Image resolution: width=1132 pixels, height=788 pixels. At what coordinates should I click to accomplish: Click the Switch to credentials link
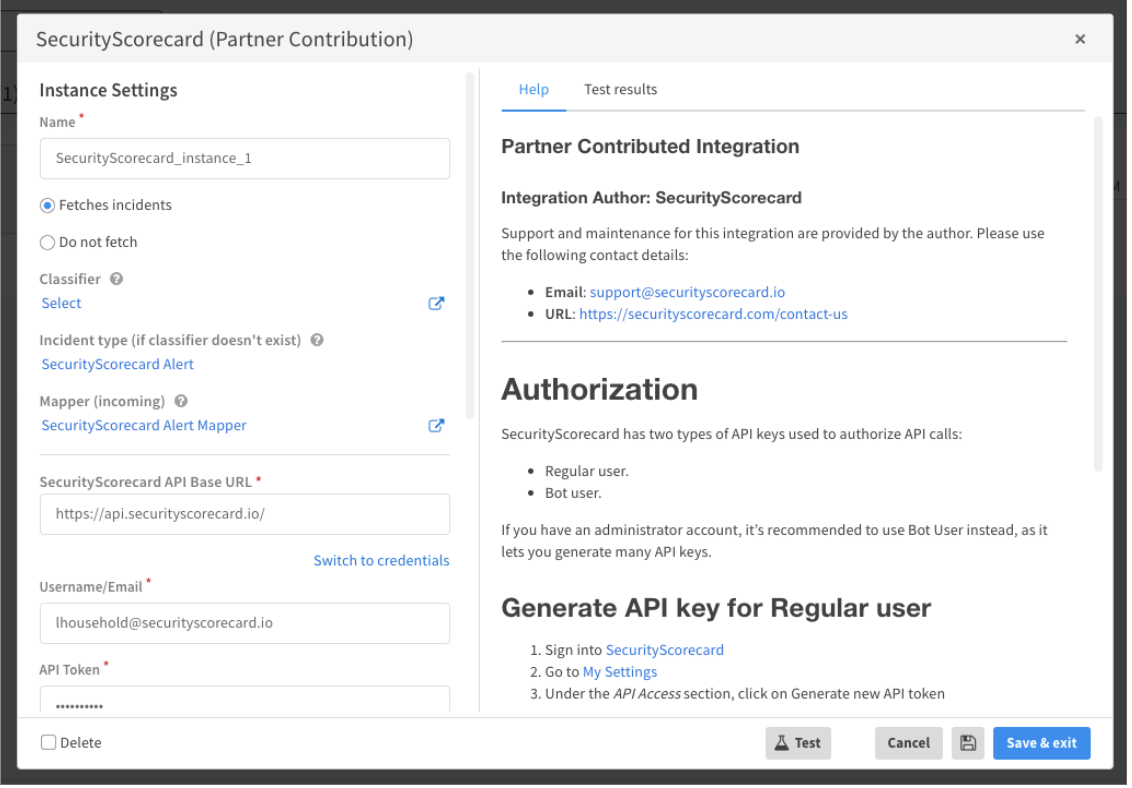[383, 563]
